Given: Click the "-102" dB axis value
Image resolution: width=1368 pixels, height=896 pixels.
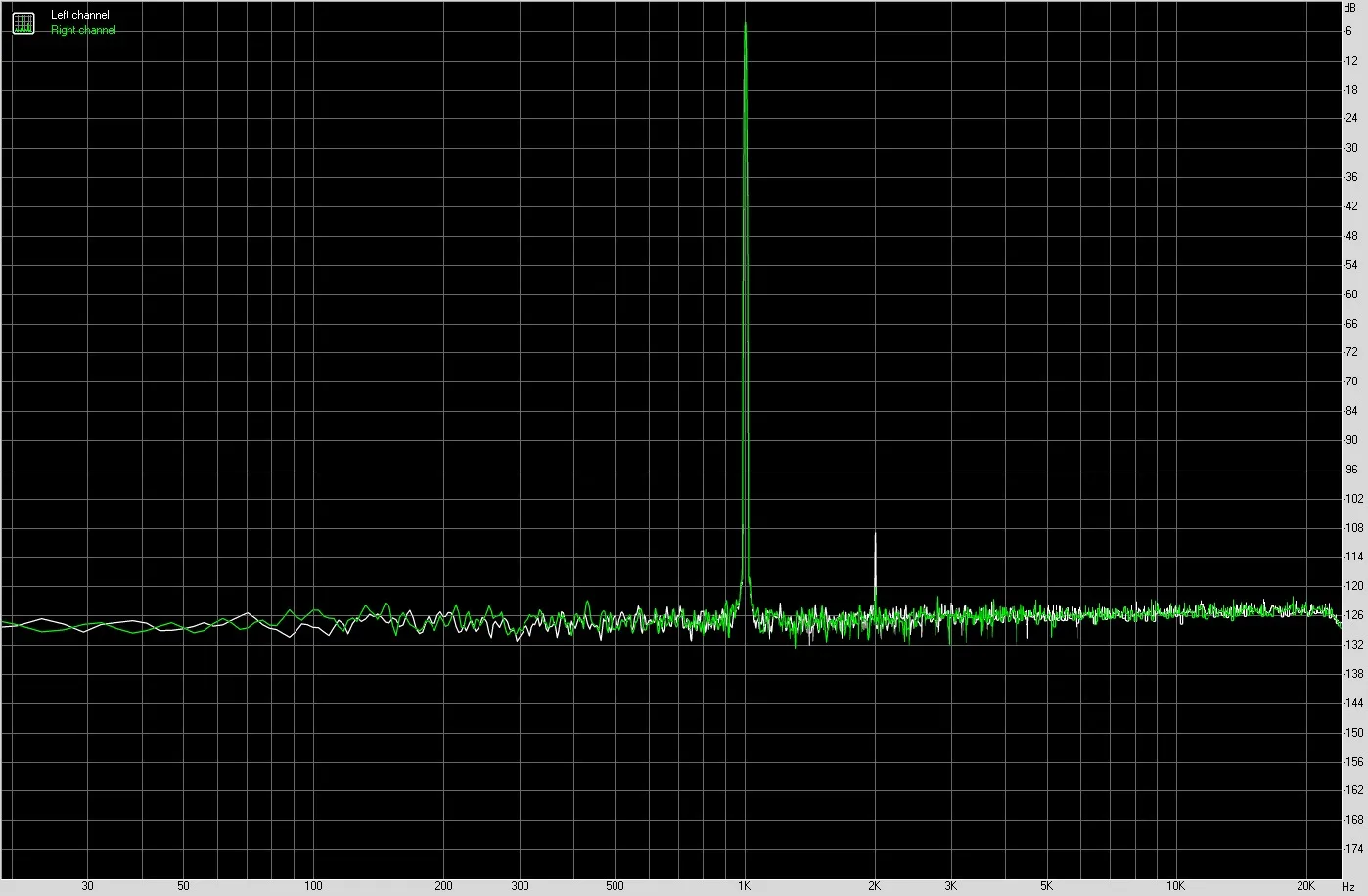Looking at the screenshot, I should (x=1353, y=499).
